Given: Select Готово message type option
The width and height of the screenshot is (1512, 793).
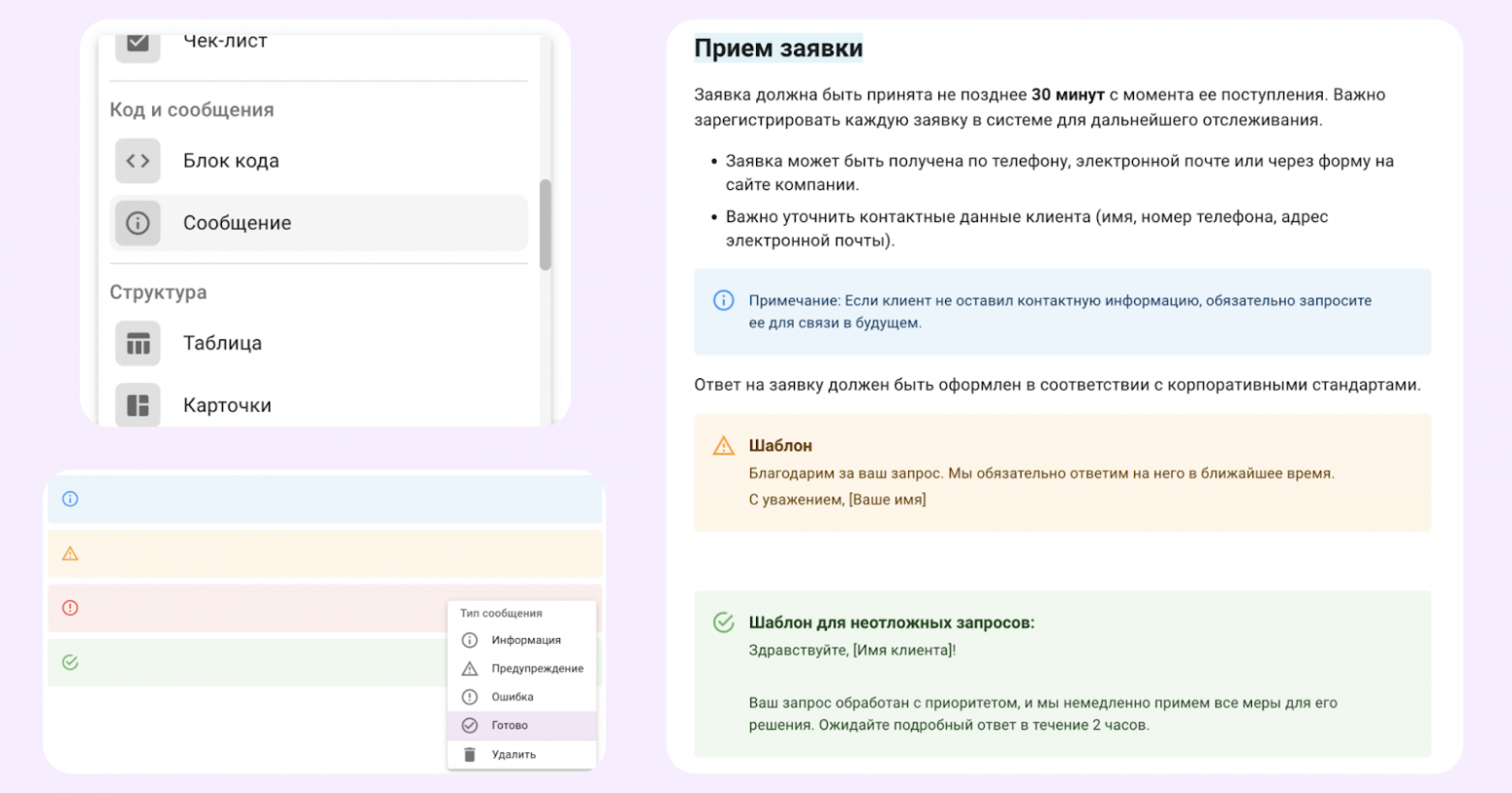Looking at the screenshot, I should pyautogui.click(x=509, y=725).
